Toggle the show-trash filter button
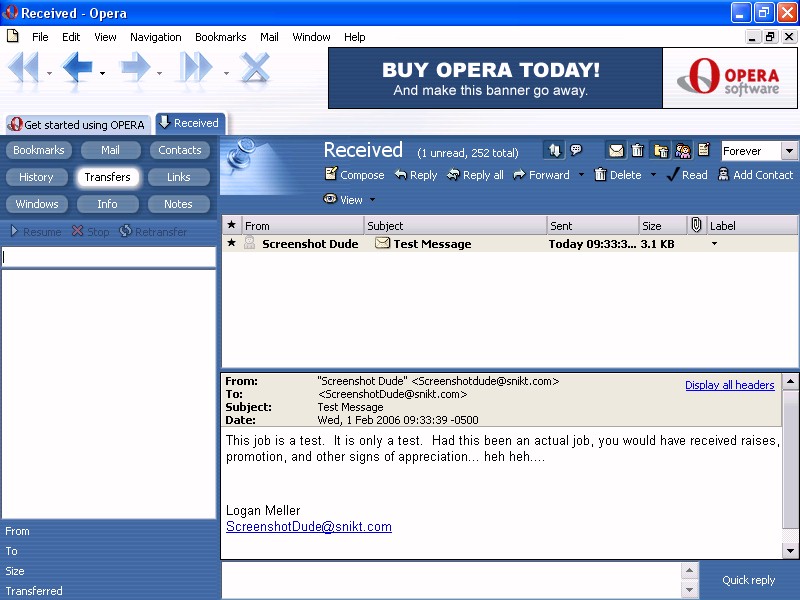Image resolution: width=800 pixels, height=600 pixels. [x=637, y=151]
